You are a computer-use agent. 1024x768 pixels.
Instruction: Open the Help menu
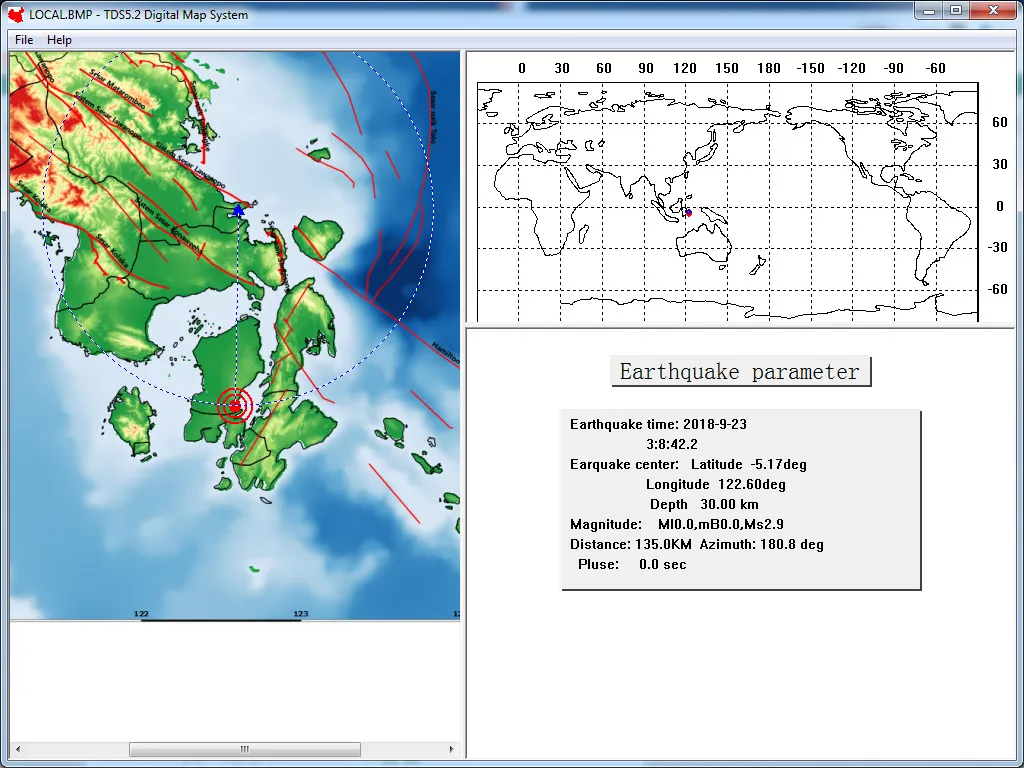[59, 40]
